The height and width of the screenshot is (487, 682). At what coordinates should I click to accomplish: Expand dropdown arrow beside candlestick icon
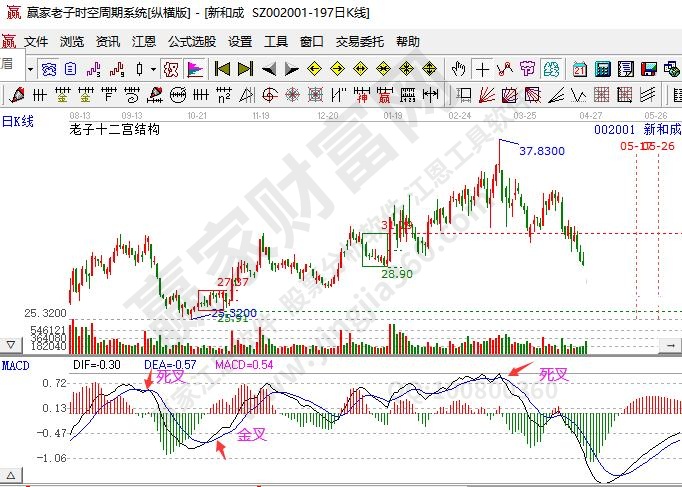[x=153, y=69]
